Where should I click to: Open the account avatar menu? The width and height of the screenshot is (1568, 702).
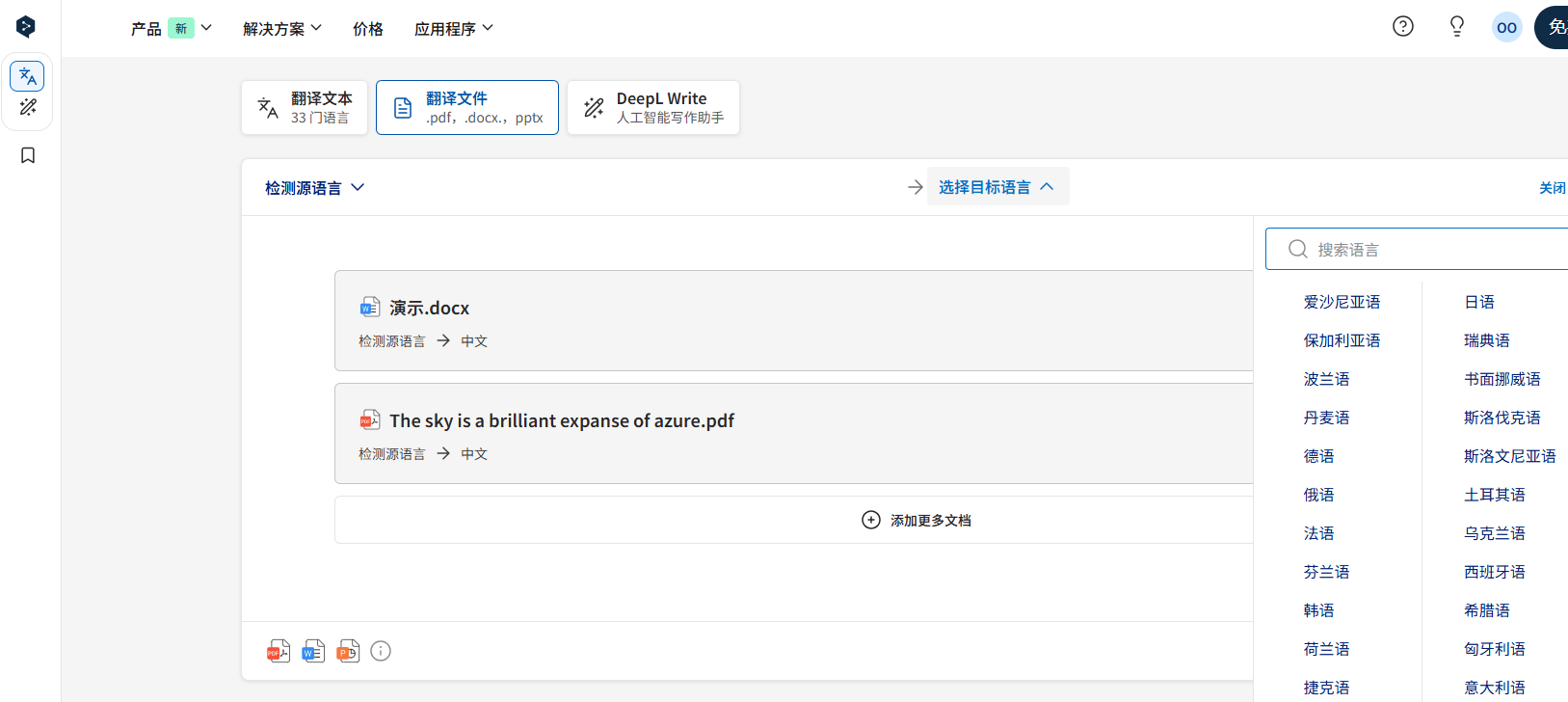point(1507,27)
